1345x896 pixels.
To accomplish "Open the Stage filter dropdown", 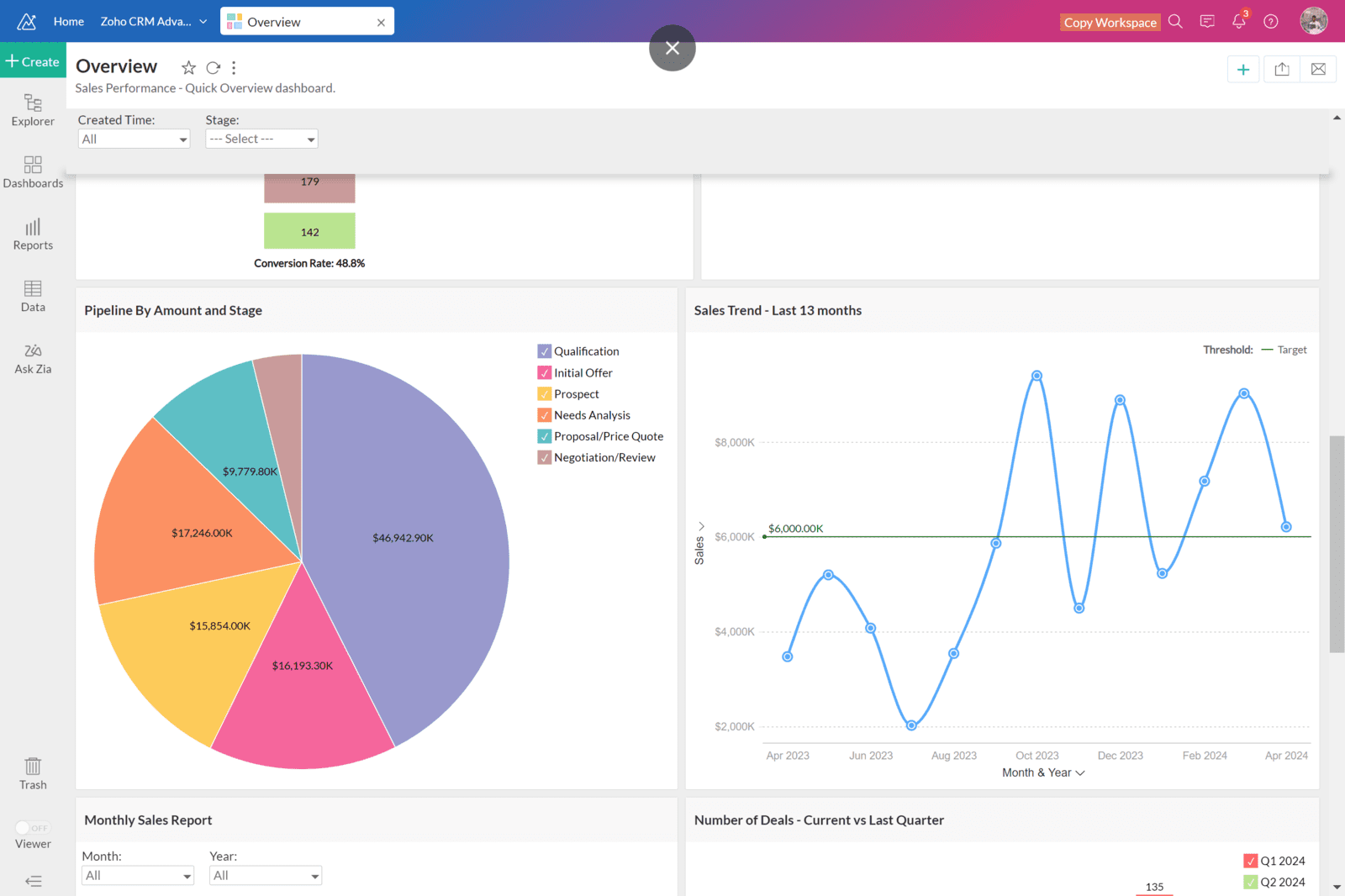I will tap(261, 140).
